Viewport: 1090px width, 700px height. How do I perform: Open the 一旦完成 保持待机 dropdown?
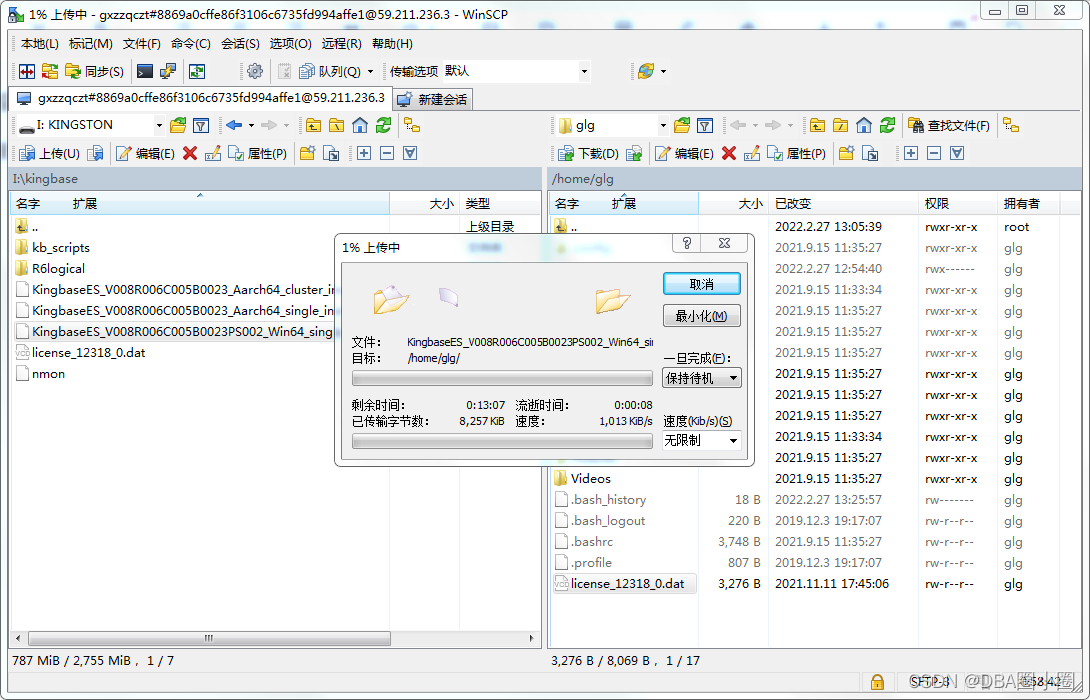(x=701, y=377)
